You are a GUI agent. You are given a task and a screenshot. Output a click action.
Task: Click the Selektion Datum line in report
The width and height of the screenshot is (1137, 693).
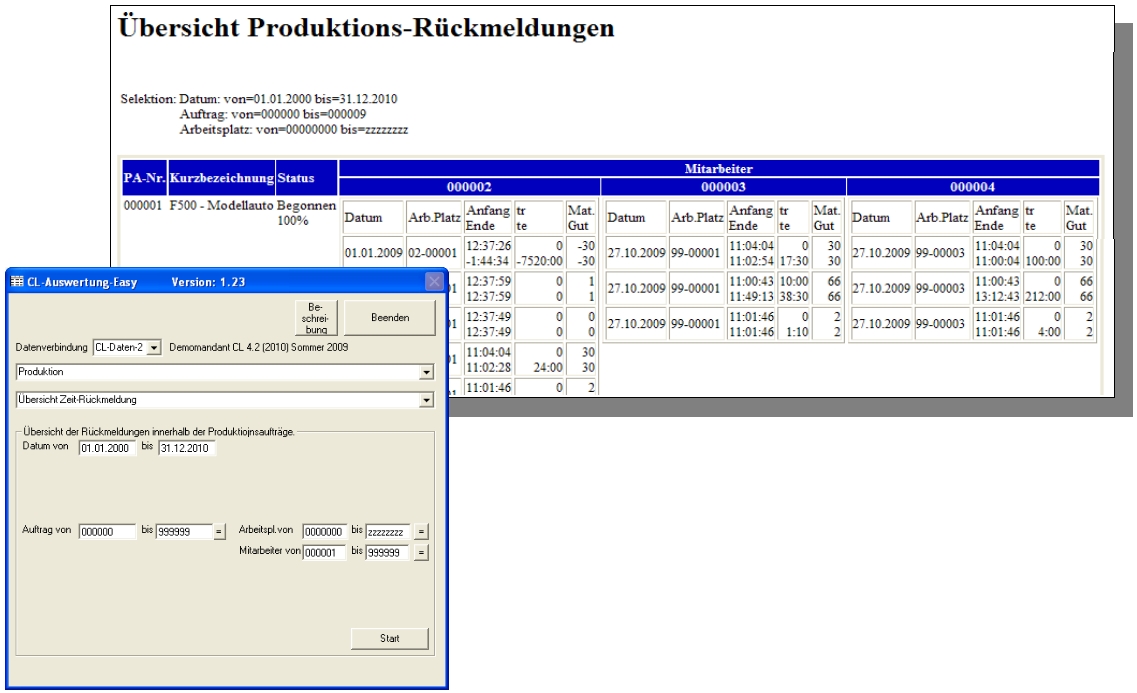259,99
